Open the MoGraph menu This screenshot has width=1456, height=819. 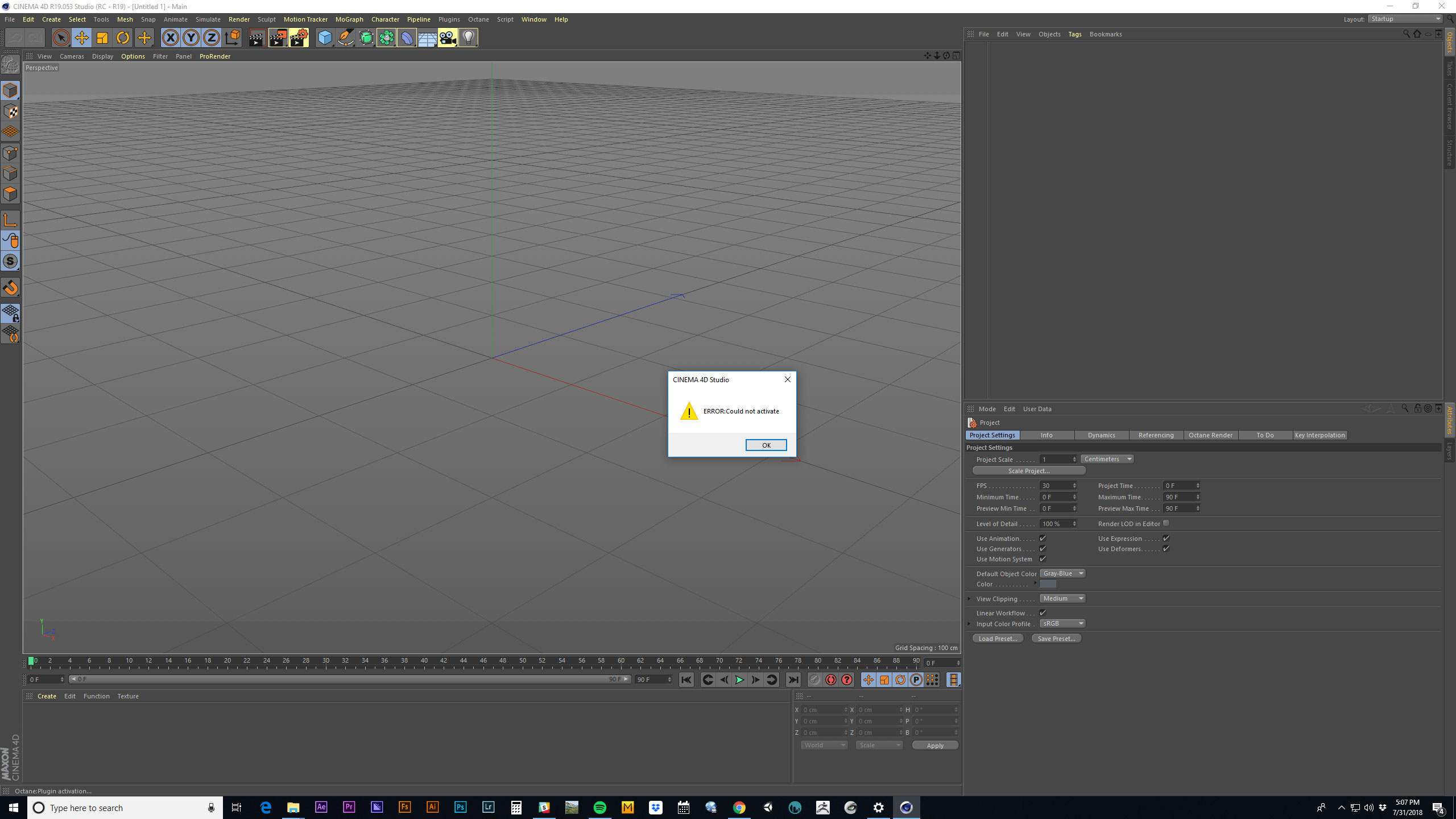349,19
